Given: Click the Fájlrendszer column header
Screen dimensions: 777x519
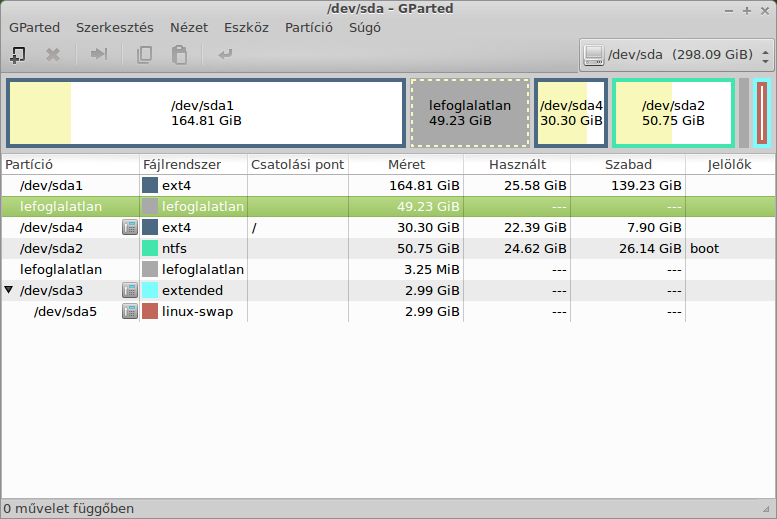Looking at the screenshot, I should [x=193, y=165].
